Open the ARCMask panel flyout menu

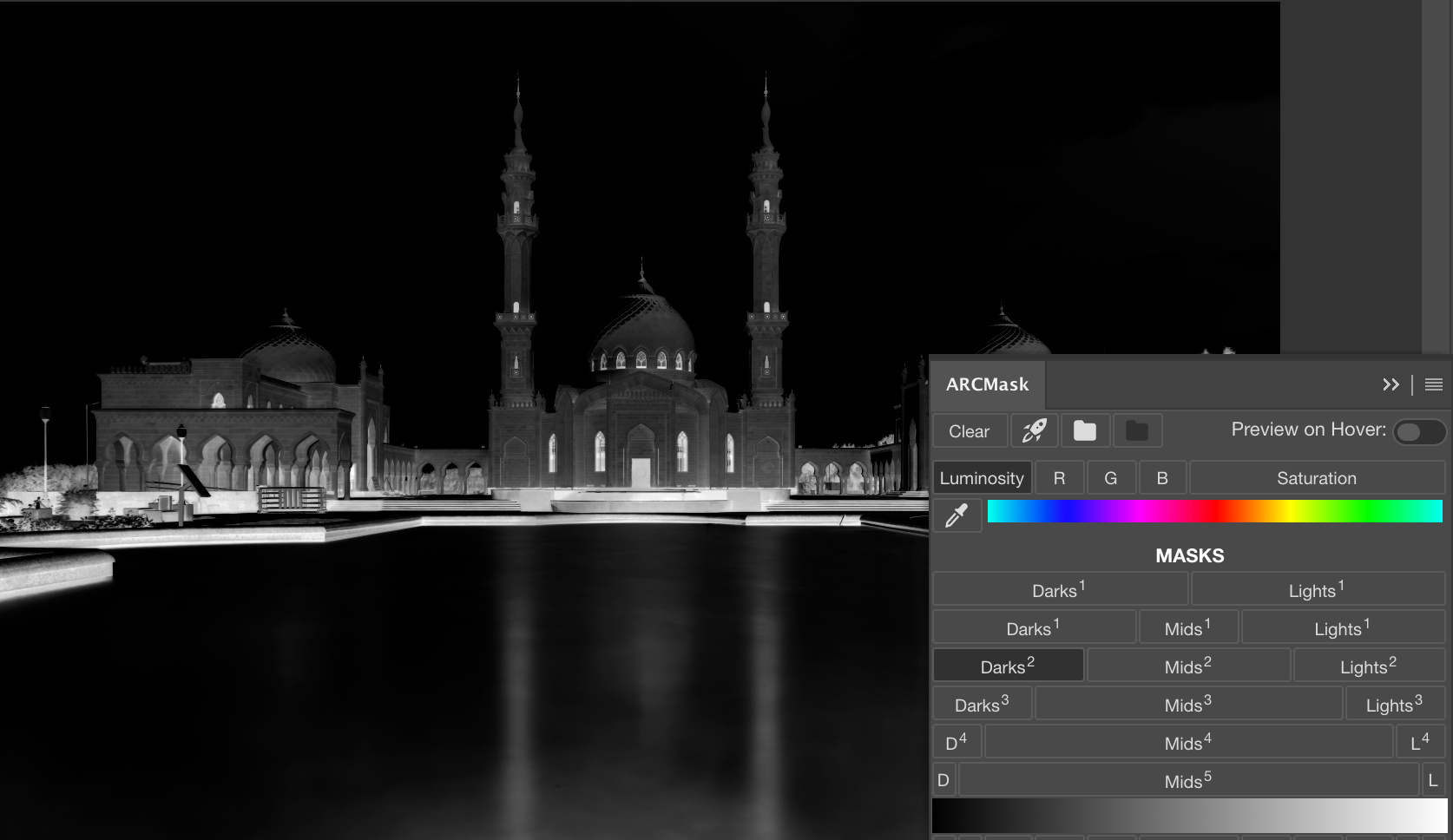1434,384
